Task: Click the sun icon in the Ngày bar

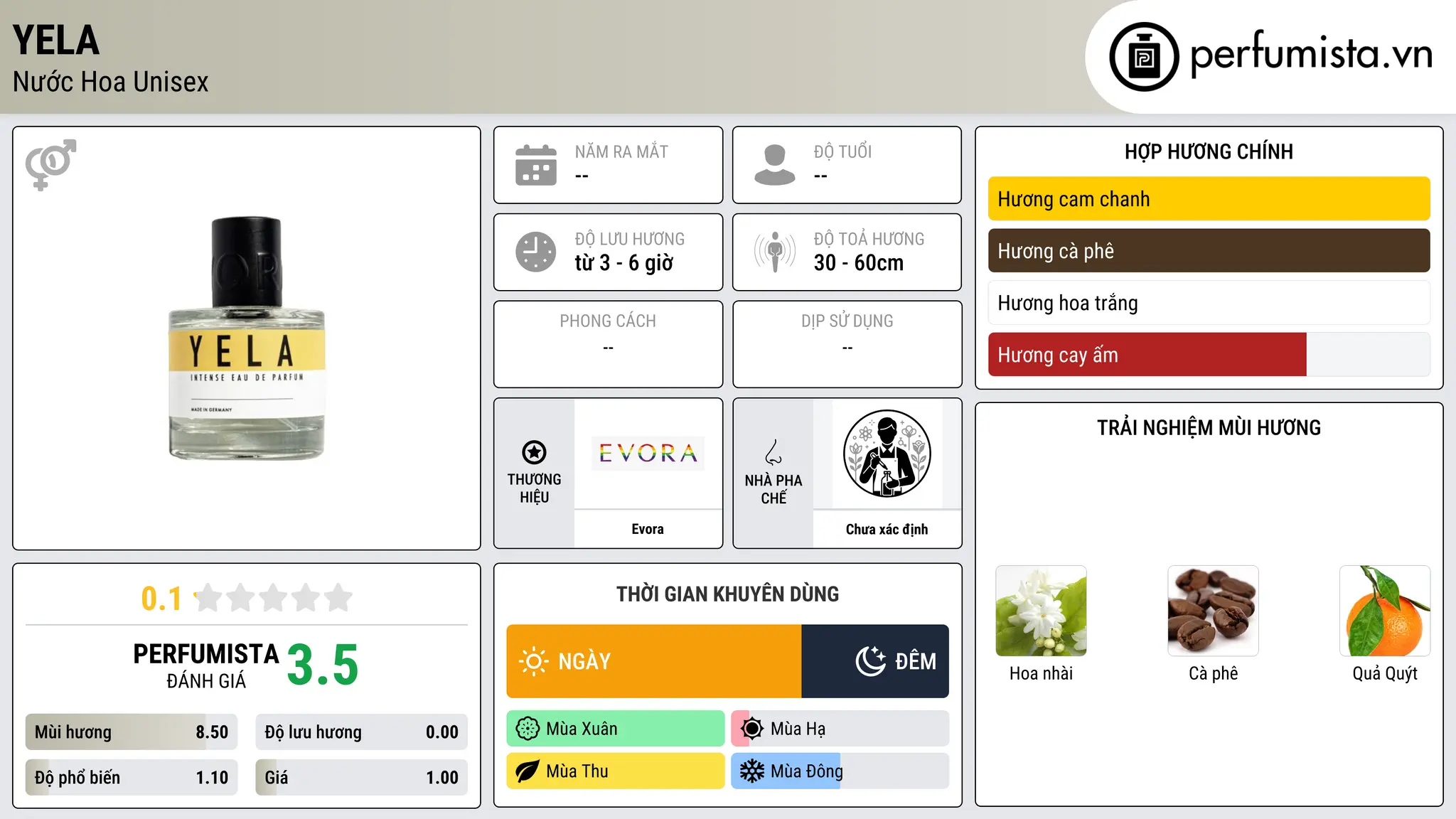Action: (533, 661)
